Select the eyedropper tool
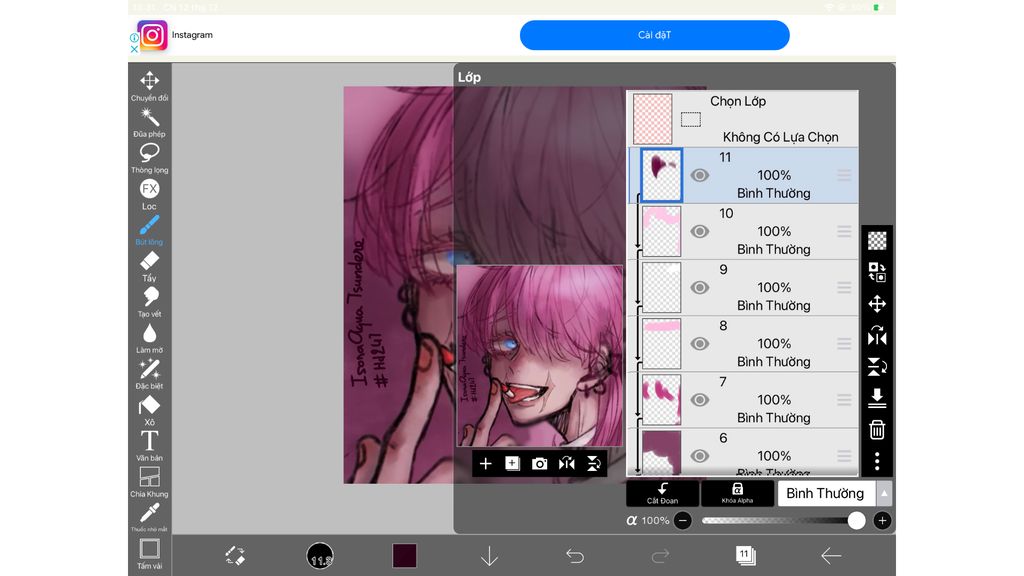The image size is (1024, 576). tap(150, 517)
